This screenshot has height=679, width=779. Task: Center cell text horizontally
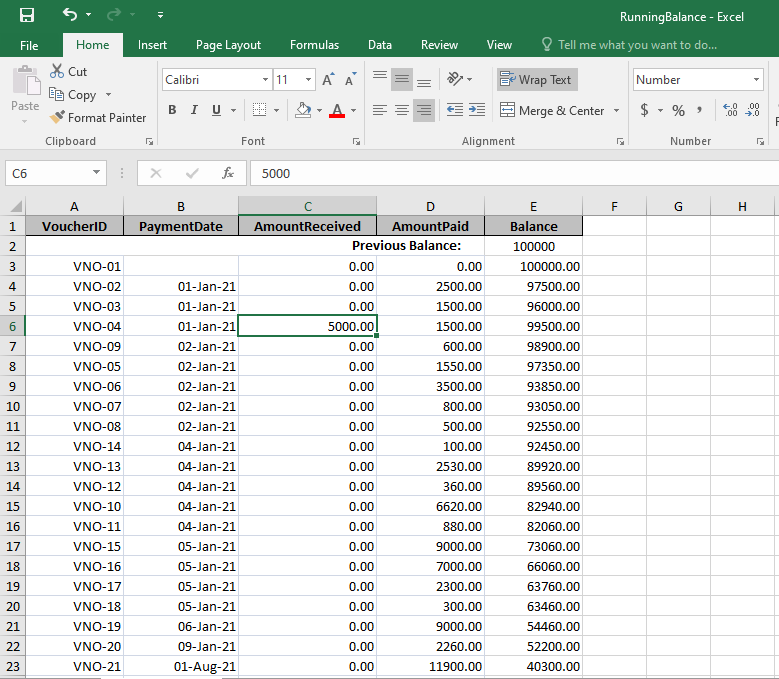coord(401,110)
